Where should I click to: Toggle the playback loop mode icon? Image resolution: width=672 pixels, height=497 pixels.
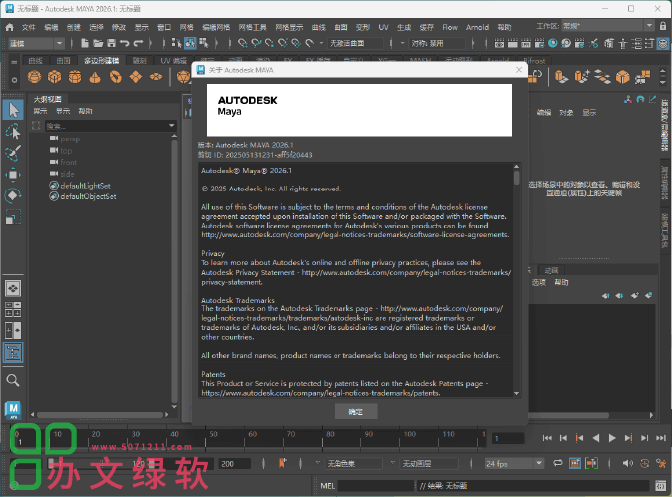[x=558, y=463]
